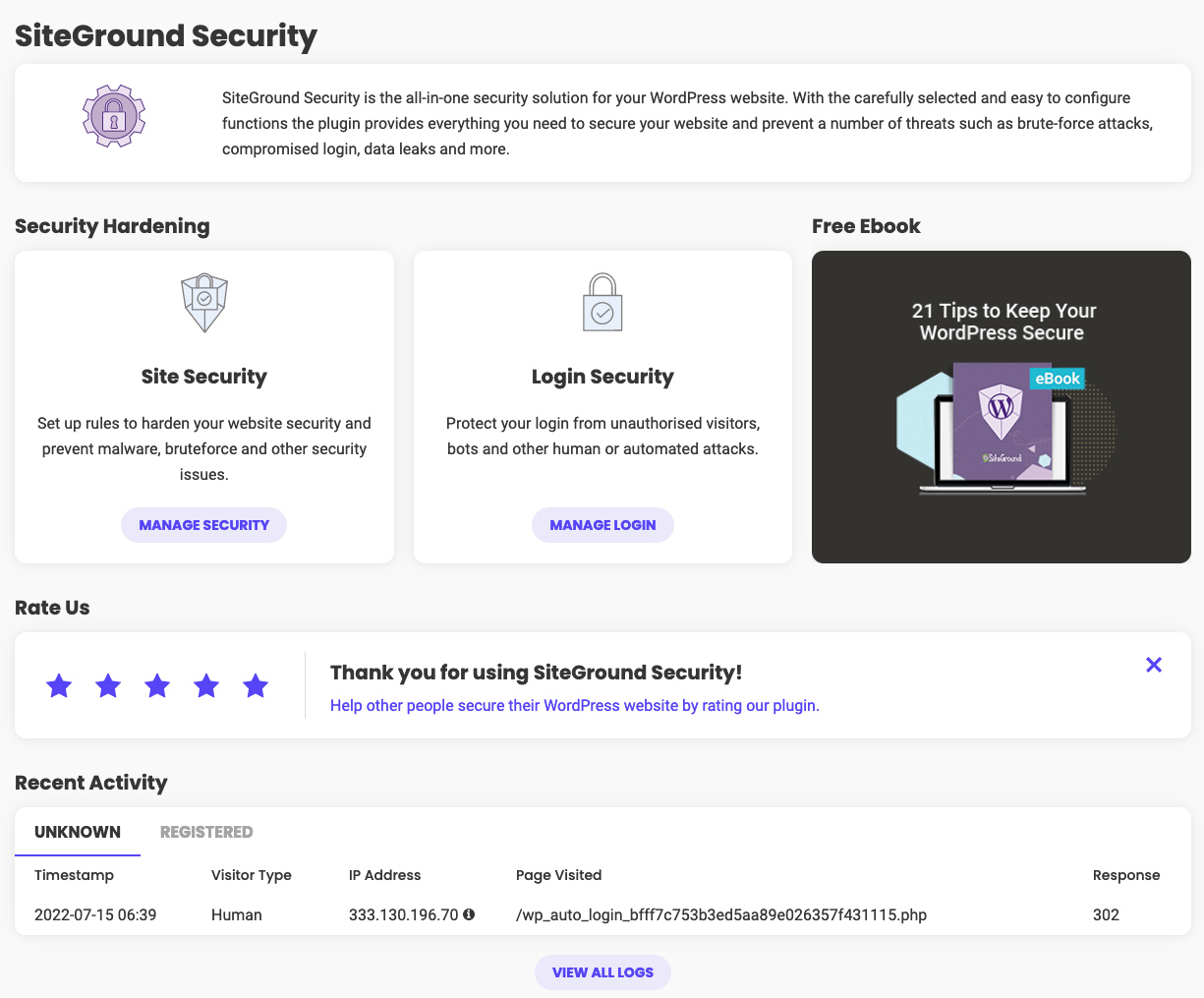
Task: Click the Rate Us section heading
Action: tap(52, 608)
